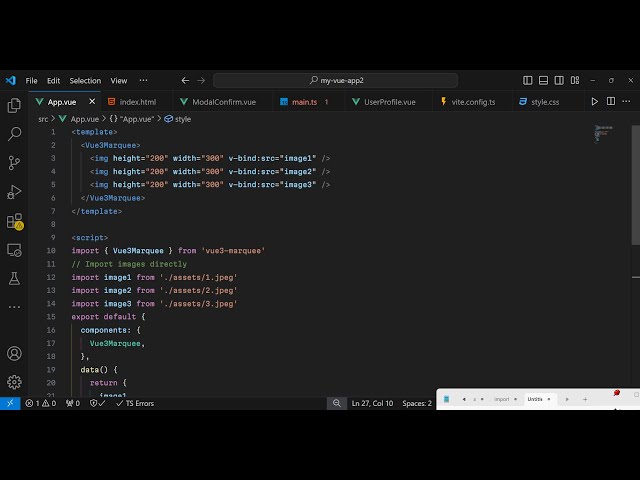This screenshot has height=480, width=640.
Task: Click the remote window indicator in status bar
Action: 9,403
